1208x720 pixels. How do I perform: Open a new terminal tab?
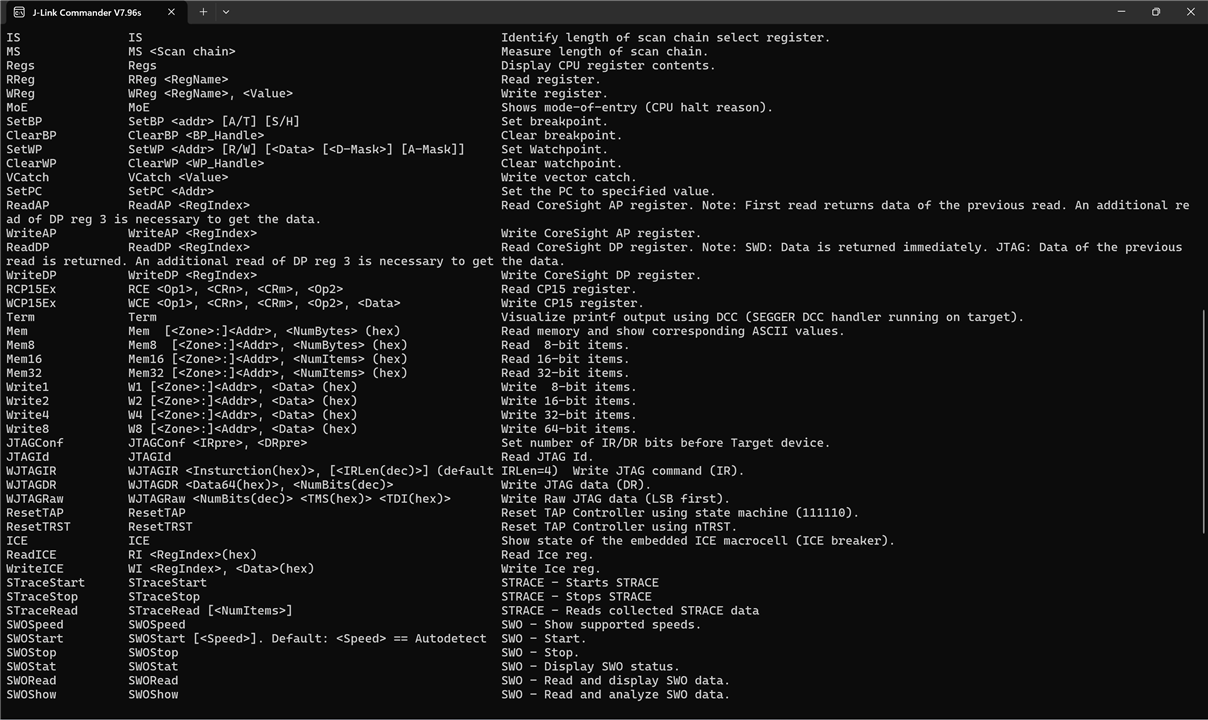pos(203,12)
